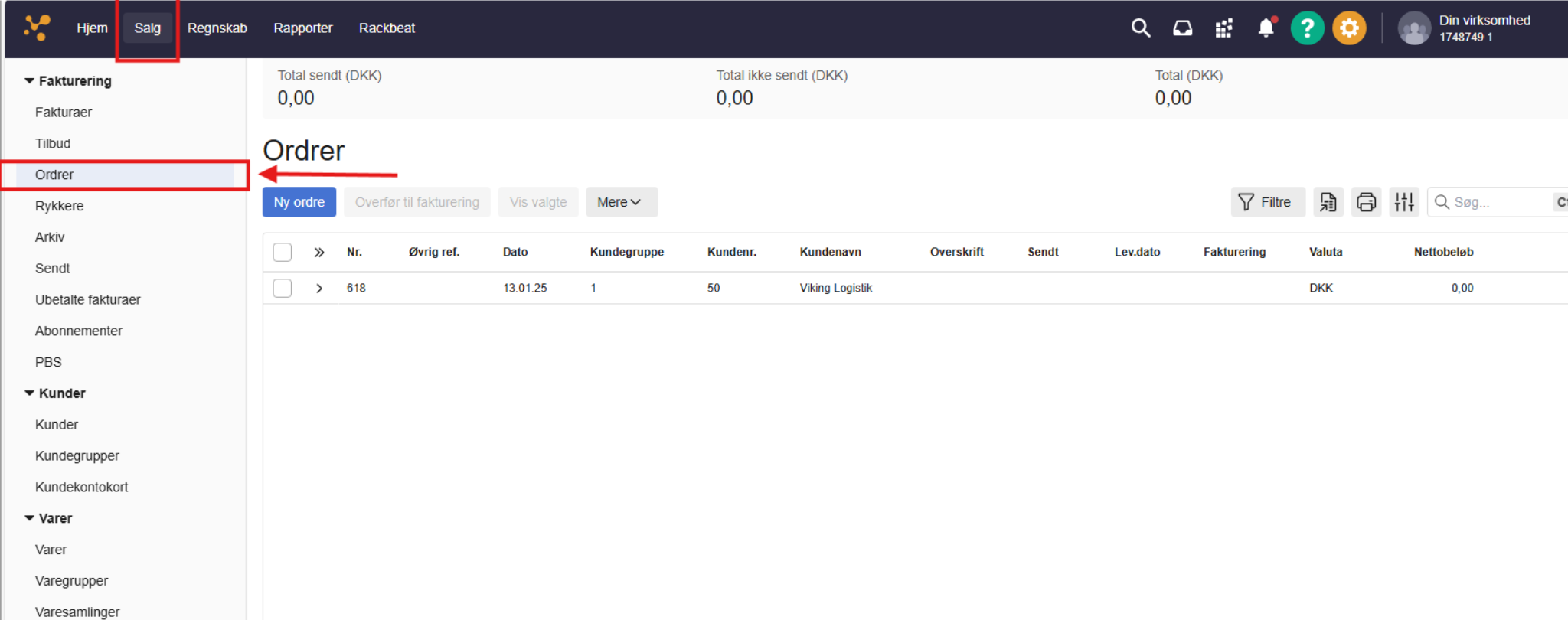The width and height of the screenshot is (1568, 620).
Task: Switch to the Rapporter menu
Action: [302, 28]
